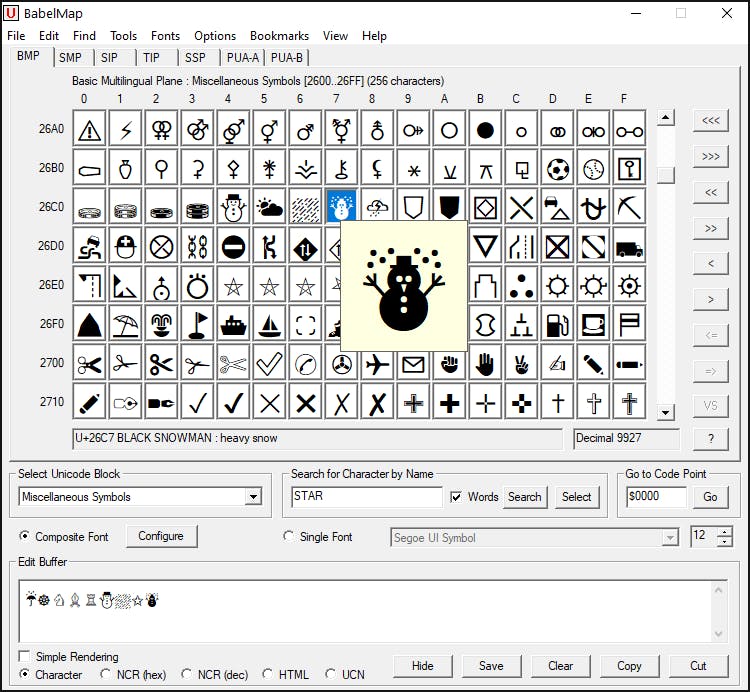The image size is (750, 692).
Task: Select the Single Font radio button
Action: click(290, 537)
